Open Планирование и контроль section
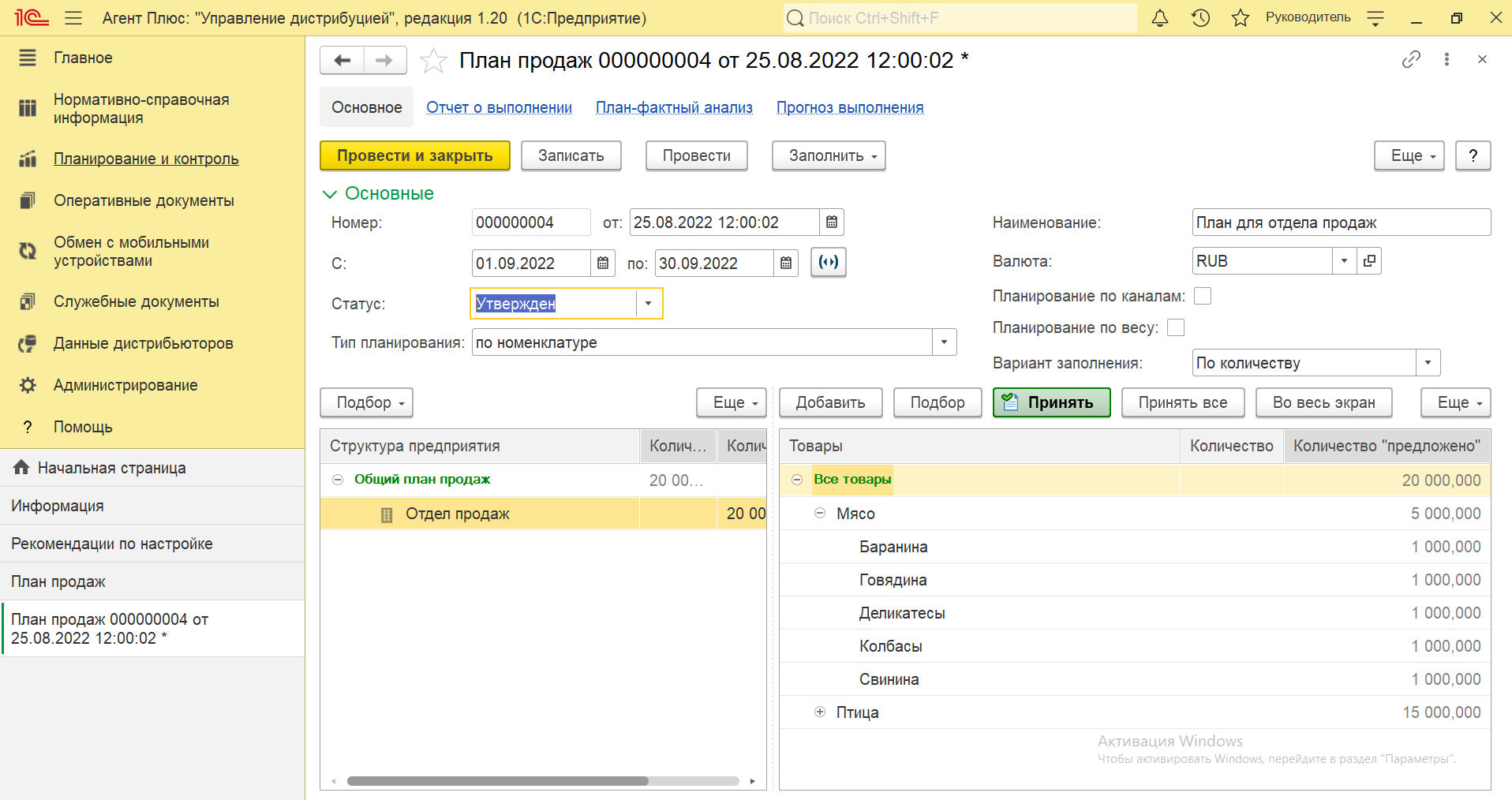Image resolution: width=1512 pixels, height=800 pixels. pos(146,159)
